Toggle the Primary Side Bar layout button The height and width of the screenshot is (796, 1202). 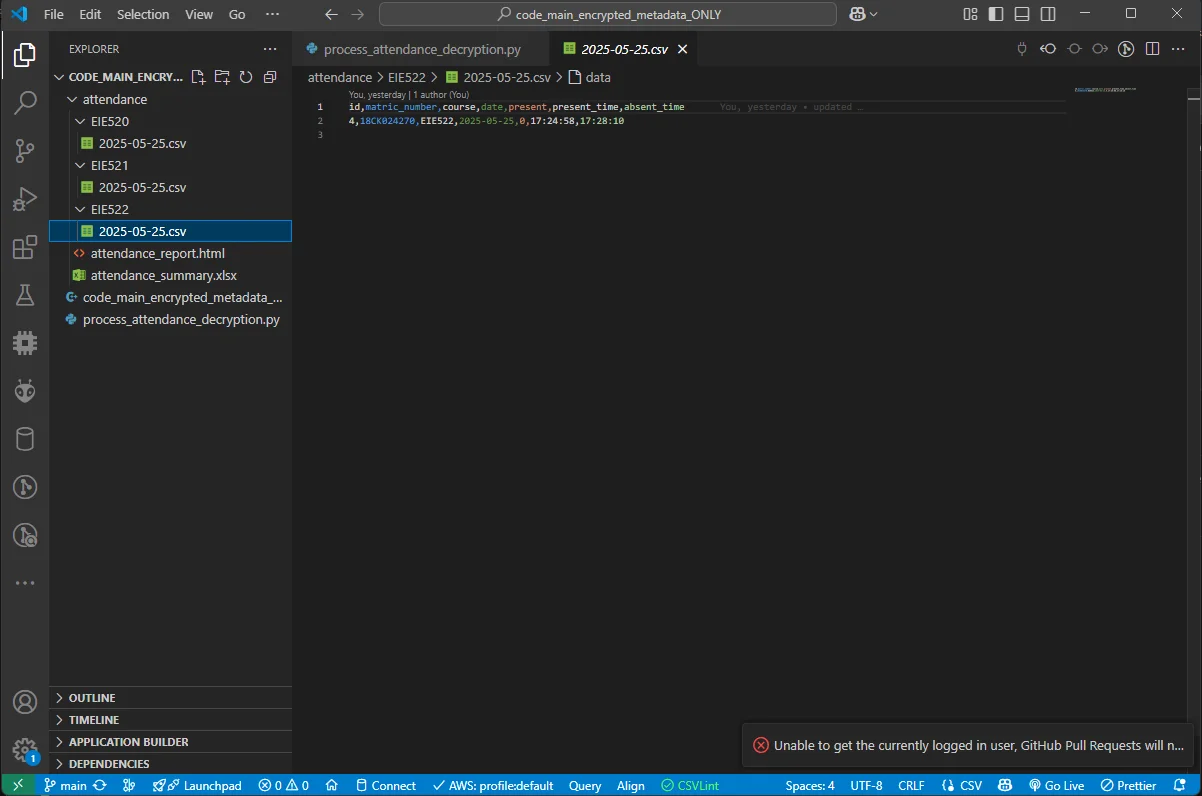(x=995, y=14)
